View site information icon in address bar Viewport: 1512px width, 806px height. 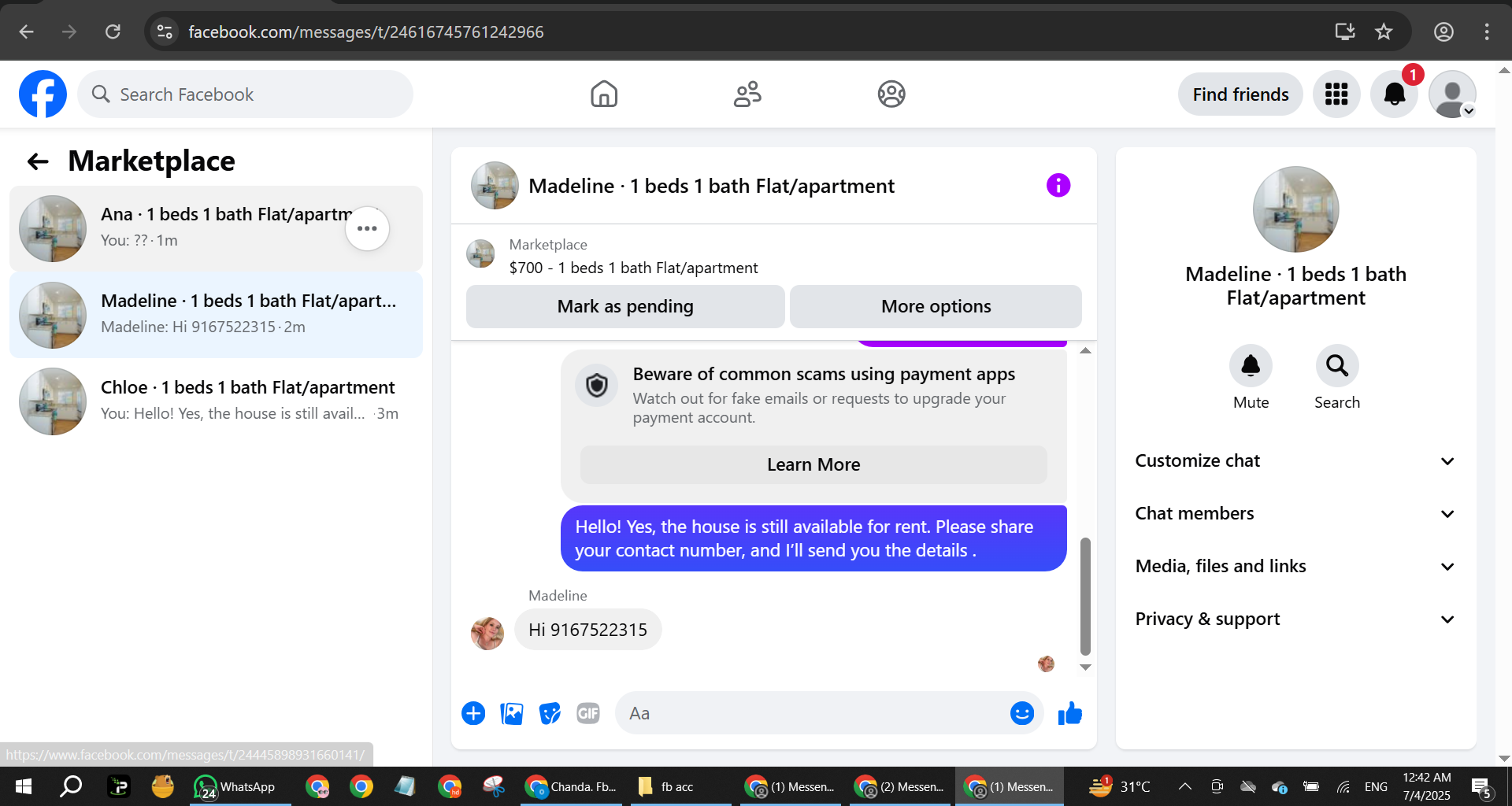pos(165,31)
